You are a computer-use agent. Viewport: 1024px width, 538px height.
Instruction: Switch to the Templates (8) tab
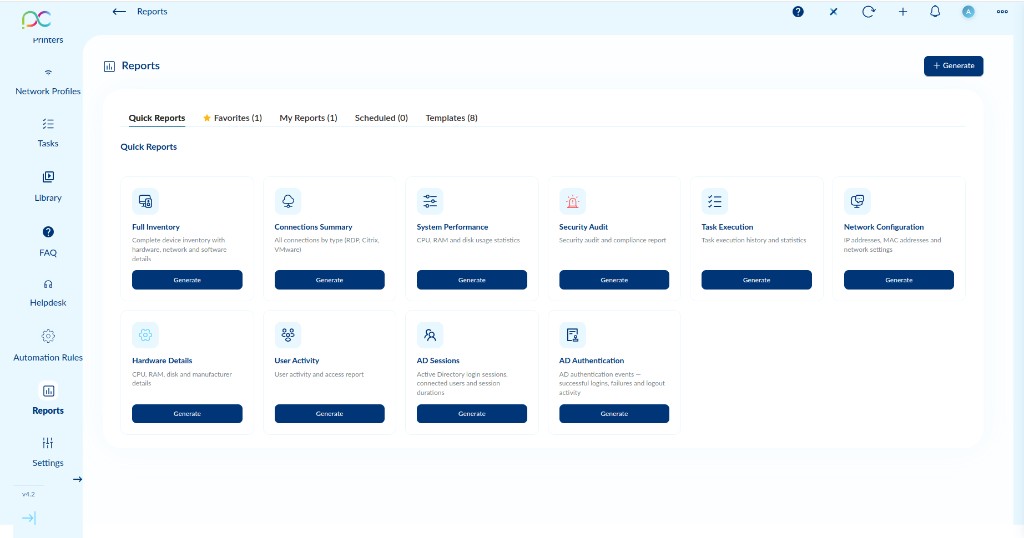(x=451, y=118)
